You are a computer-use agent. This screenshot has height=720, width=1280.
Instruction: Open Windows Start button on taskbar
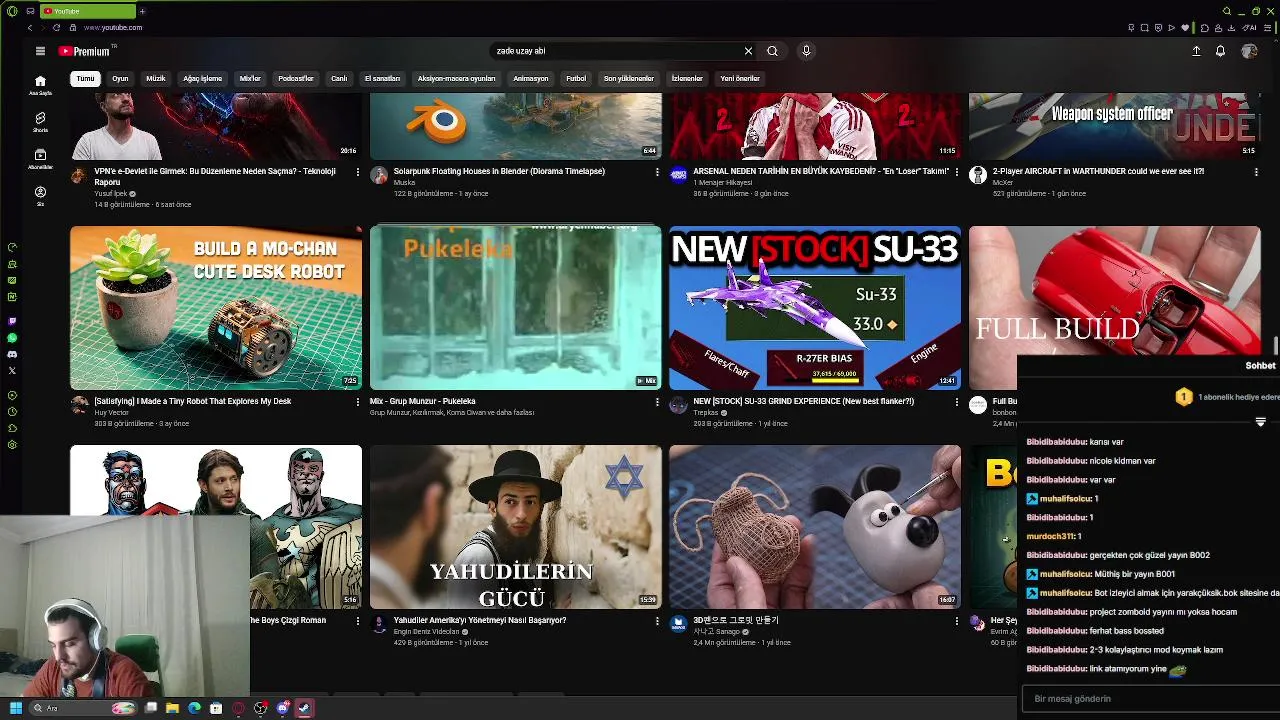[16, 708]
